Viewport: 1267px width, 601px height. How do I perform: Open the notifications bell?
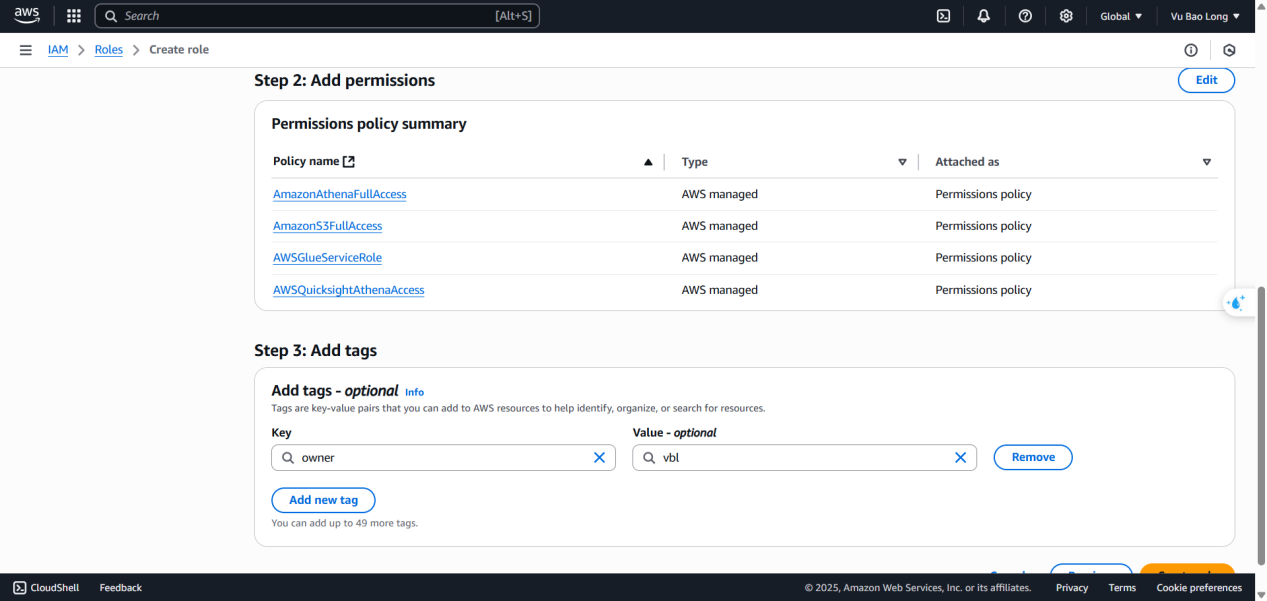984,16
